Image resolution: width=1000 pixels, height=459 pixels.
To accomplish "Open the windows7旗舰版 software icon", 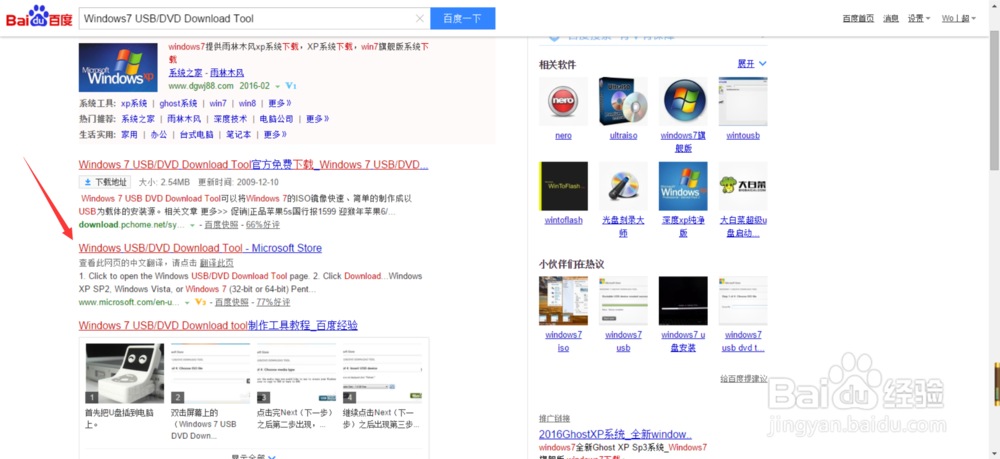I will point(683,101).
